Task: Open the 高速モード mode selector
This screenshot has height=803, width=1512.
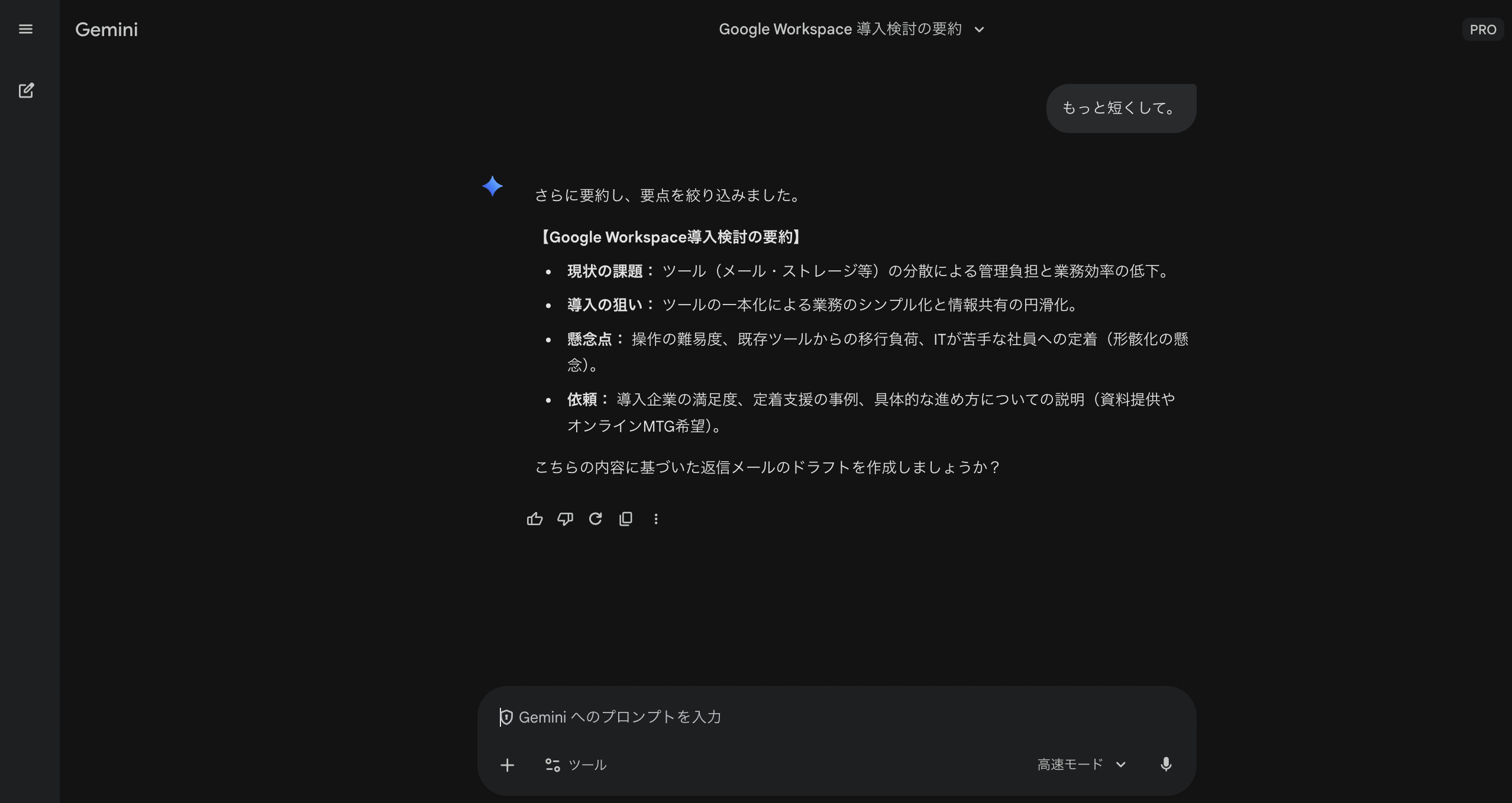Action: pyautogui.click(x=1083, y=764)
